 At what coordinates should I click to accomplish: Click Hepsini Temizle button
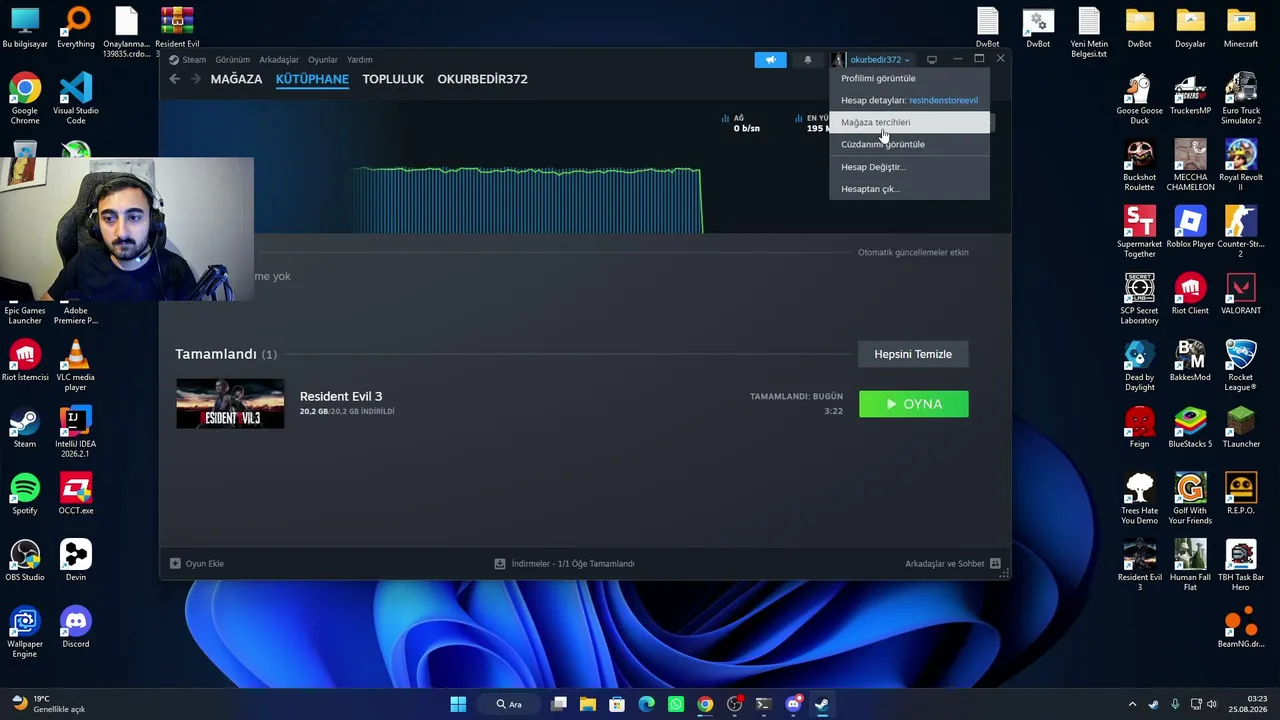tap(913, 354)
